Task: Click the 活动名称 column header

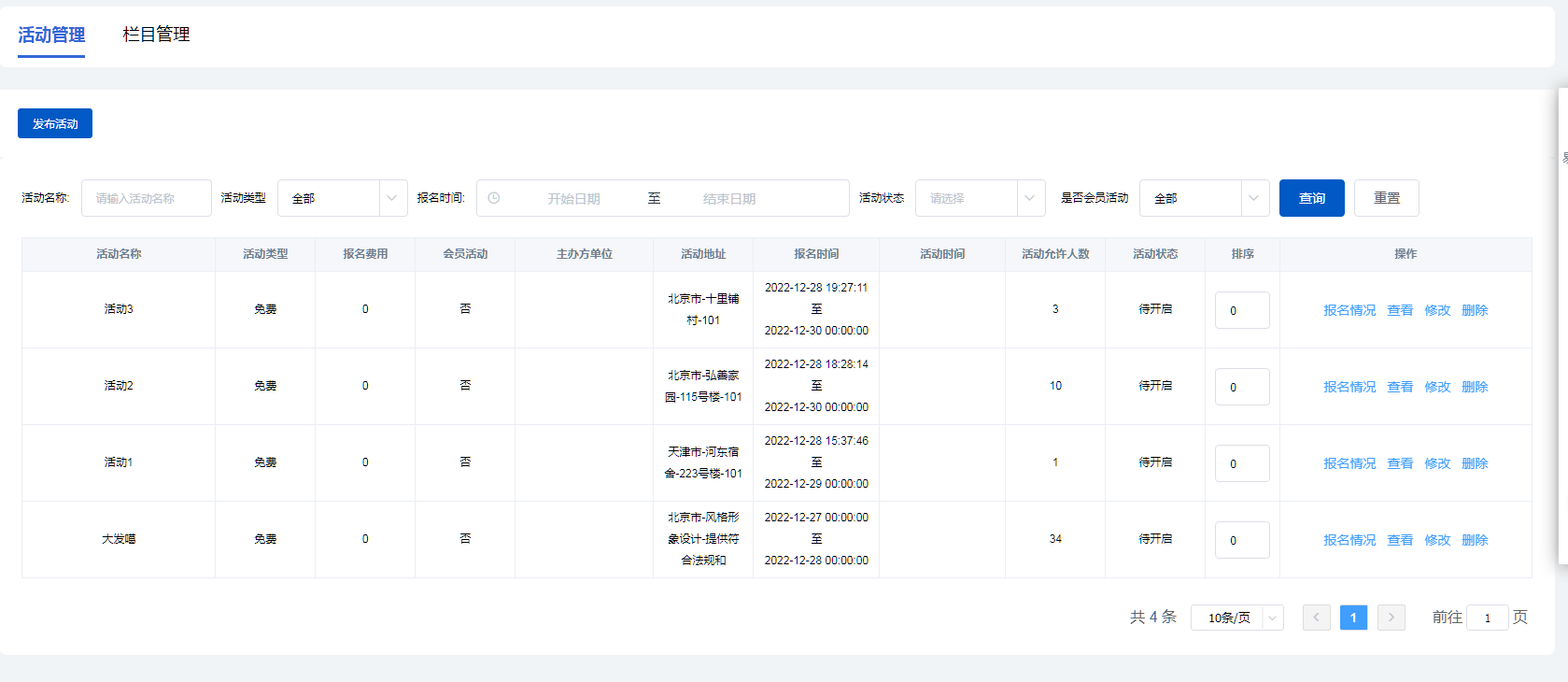Action: (119, 254)
